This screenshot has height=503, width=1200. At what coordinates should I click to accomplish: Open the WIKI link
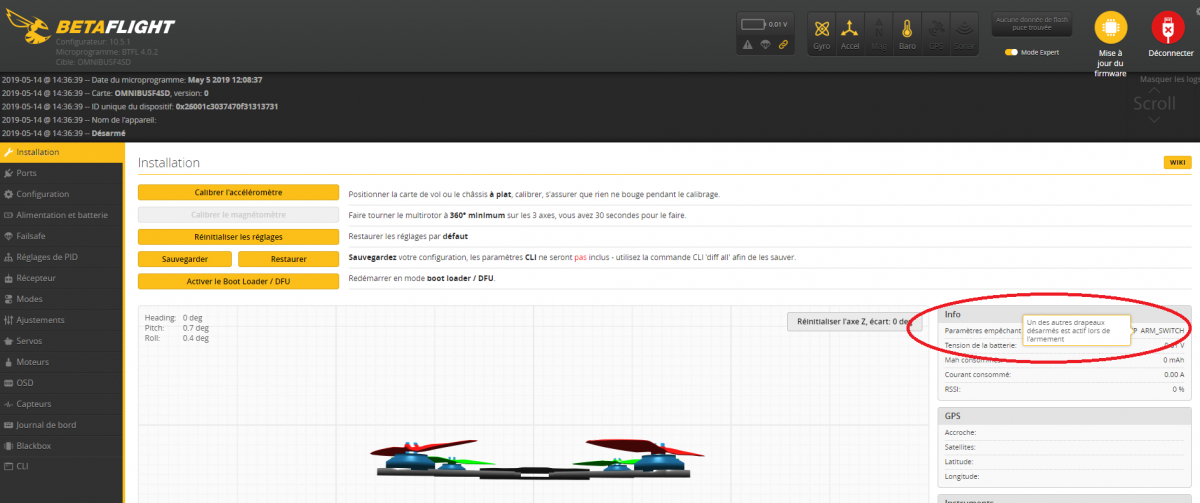point(1177,163)
